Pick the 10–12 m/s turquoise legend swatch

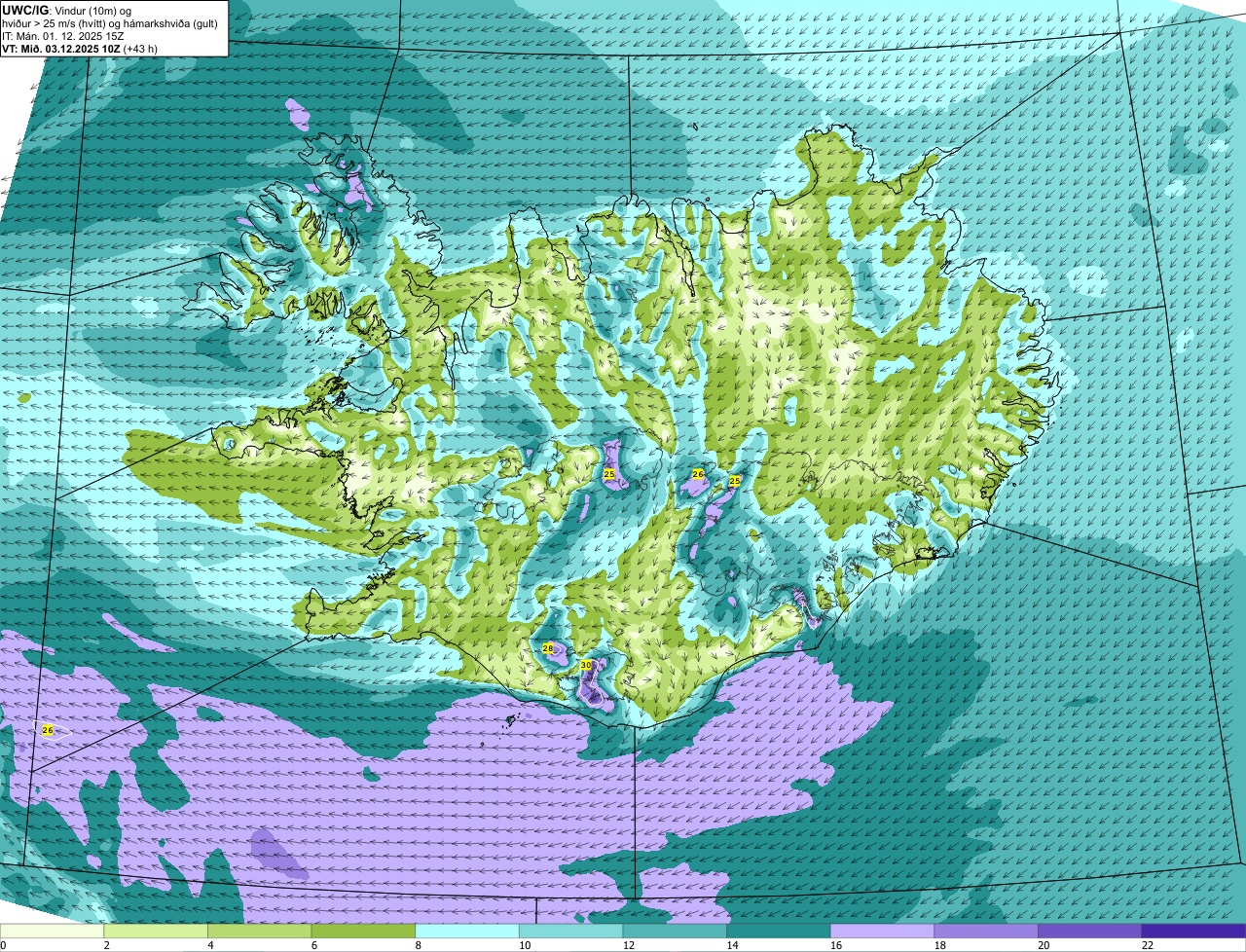pyautogui.click(x=571, y=931)
